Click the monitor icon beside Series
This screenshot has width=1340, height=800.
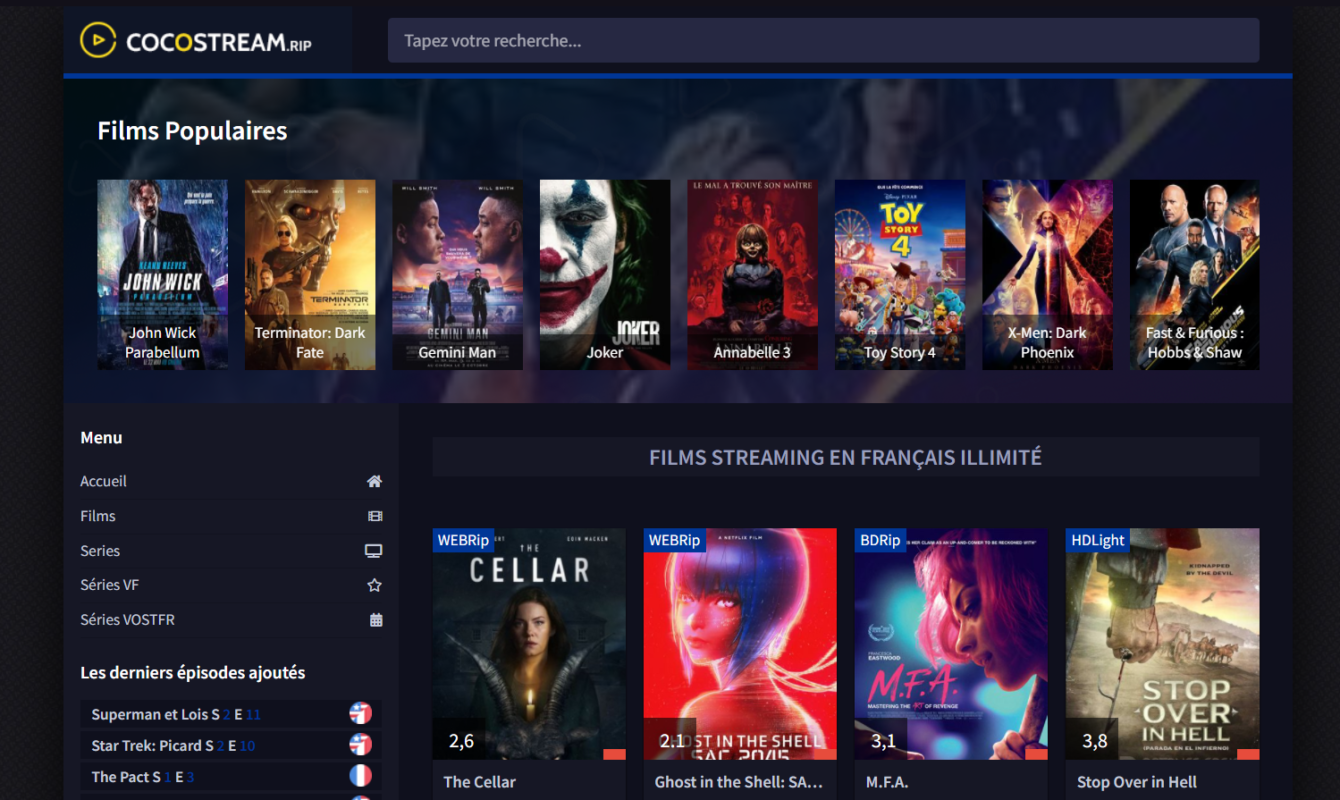pos(374,551)
